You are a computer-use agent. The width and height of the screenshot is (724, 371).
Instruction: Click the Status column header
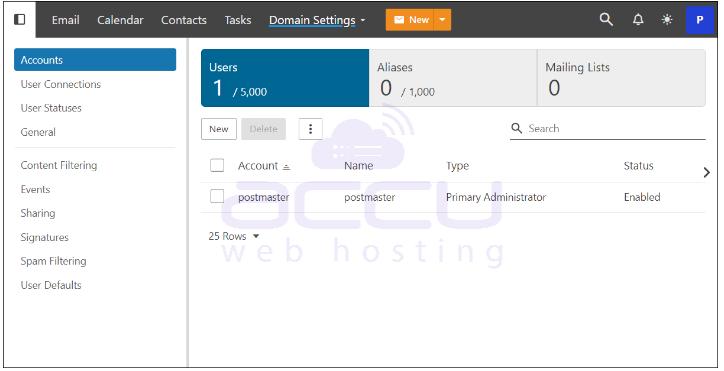click(x=639, y=166)
